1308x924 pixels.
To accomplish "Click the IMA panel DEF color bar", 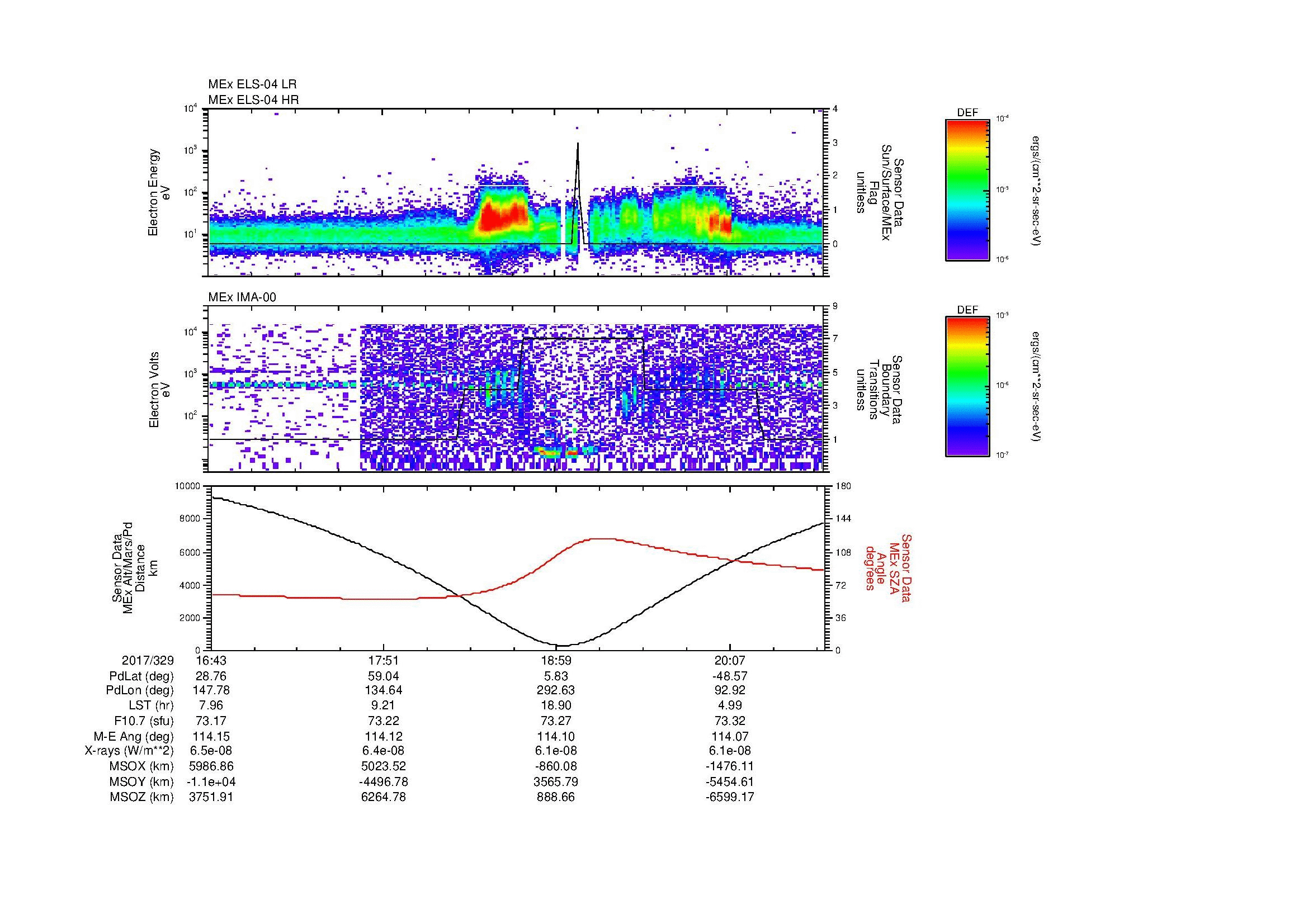I will [x=967, y=387].
